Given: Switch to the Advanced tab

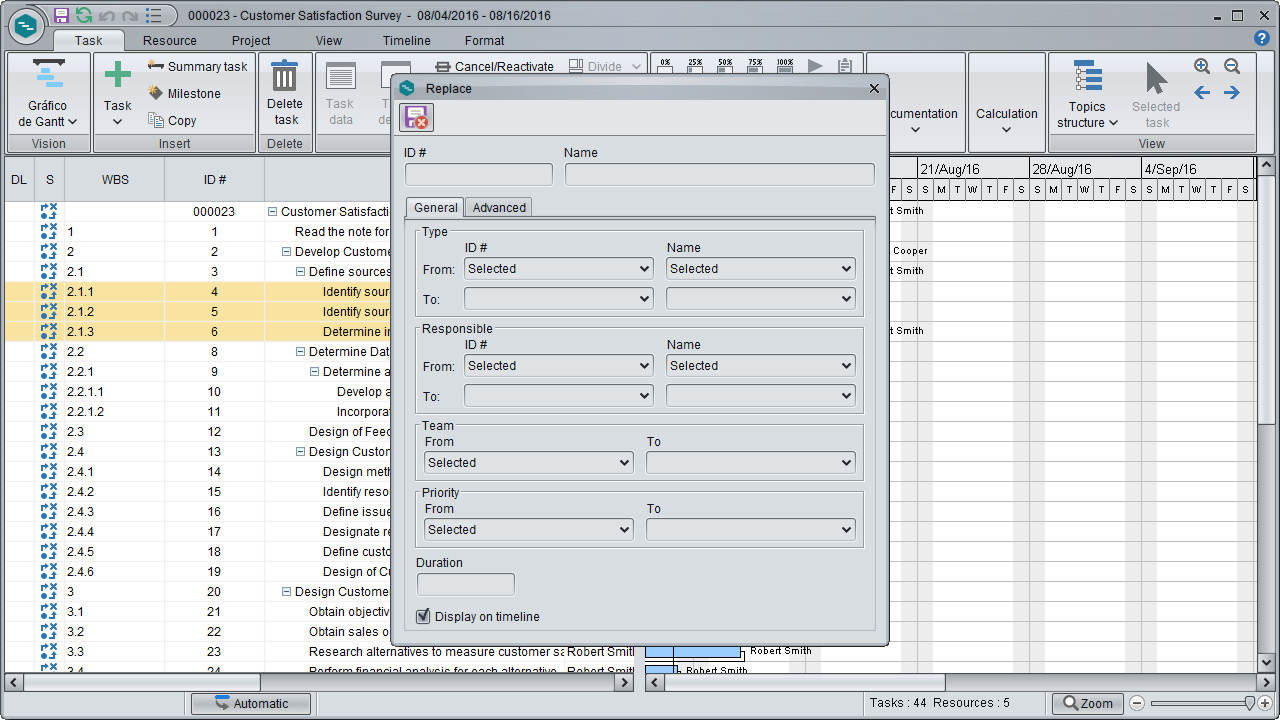Looking at the screenshot, I should click(x=499, y=207).
